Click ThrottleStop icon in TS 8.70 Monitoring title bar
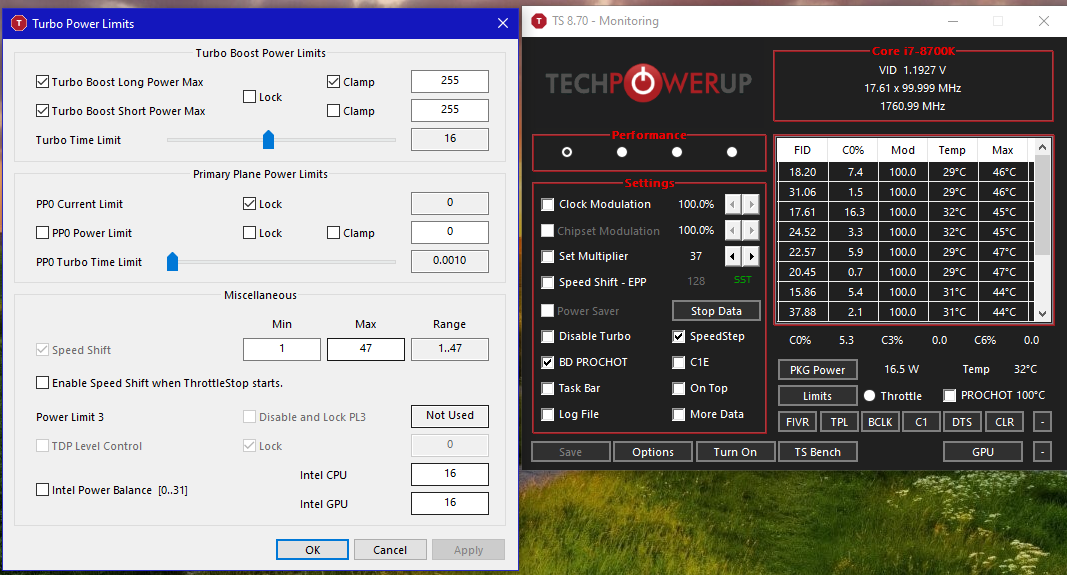1067x575 pixels. pos(539,21)
